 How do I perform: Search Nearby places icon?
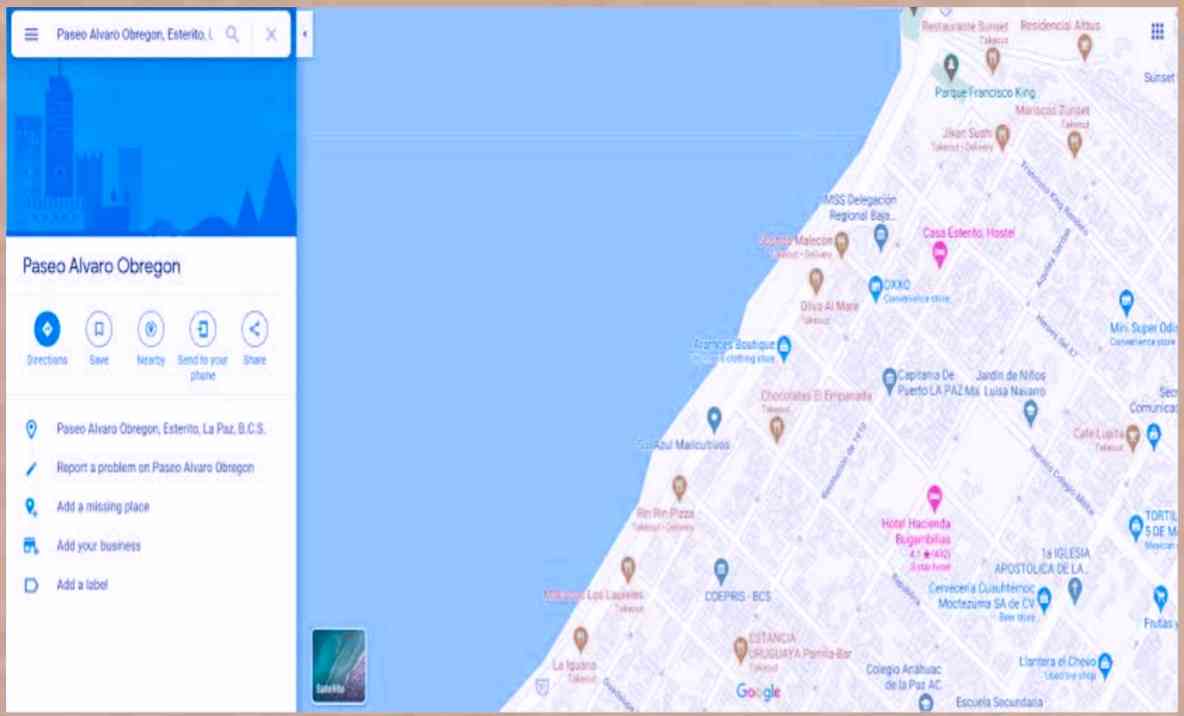[x=151, y=329]
